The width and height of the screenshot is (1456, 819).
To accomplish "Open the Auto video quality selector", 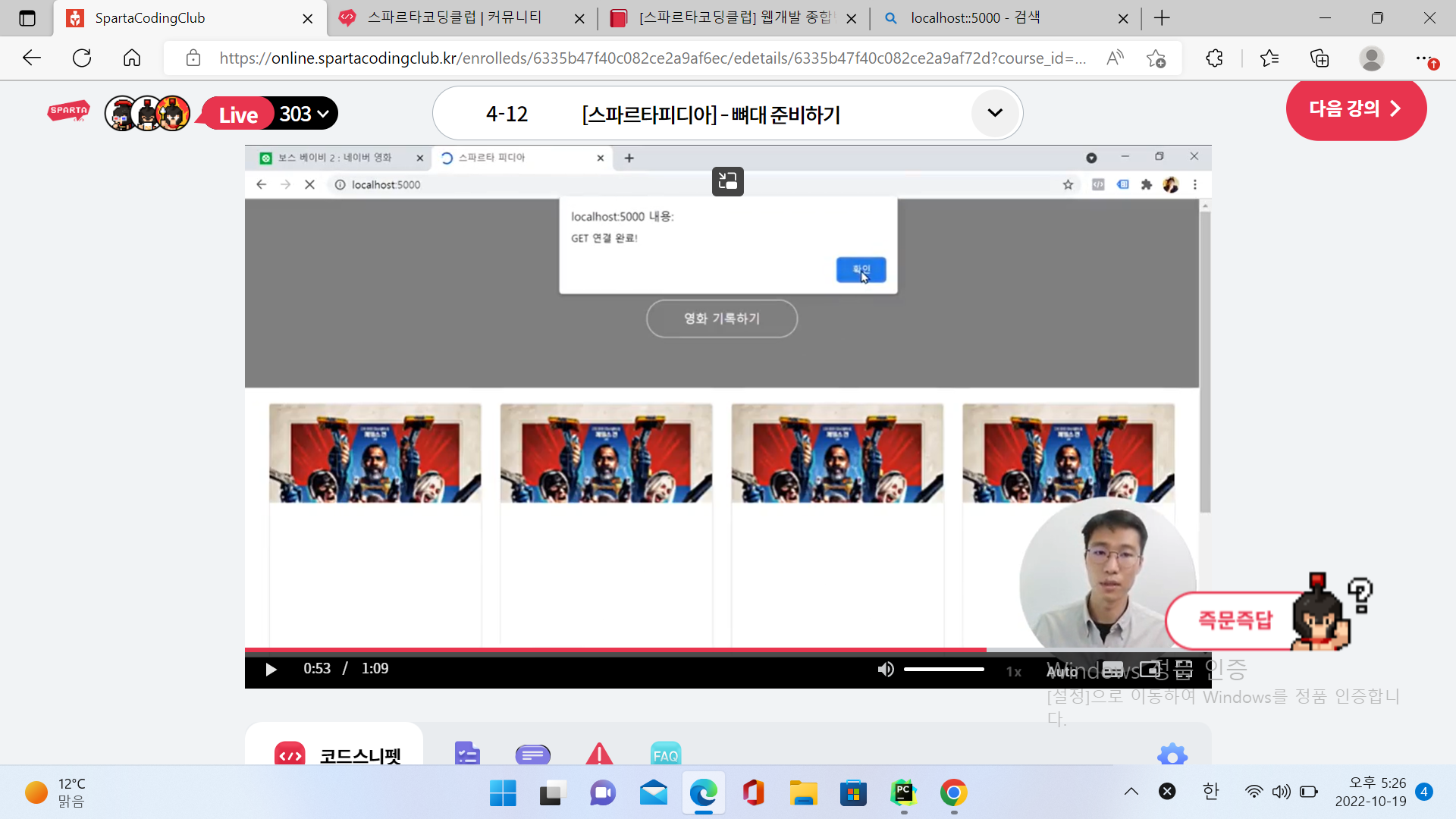I will click(x=1062, y=671).
